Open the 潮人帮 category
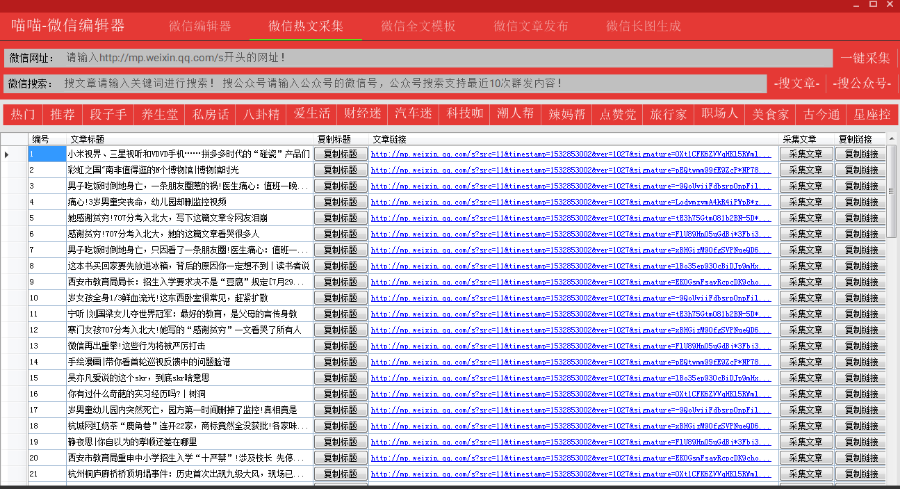Screen dimensions: 900x489 click(515, 114)
